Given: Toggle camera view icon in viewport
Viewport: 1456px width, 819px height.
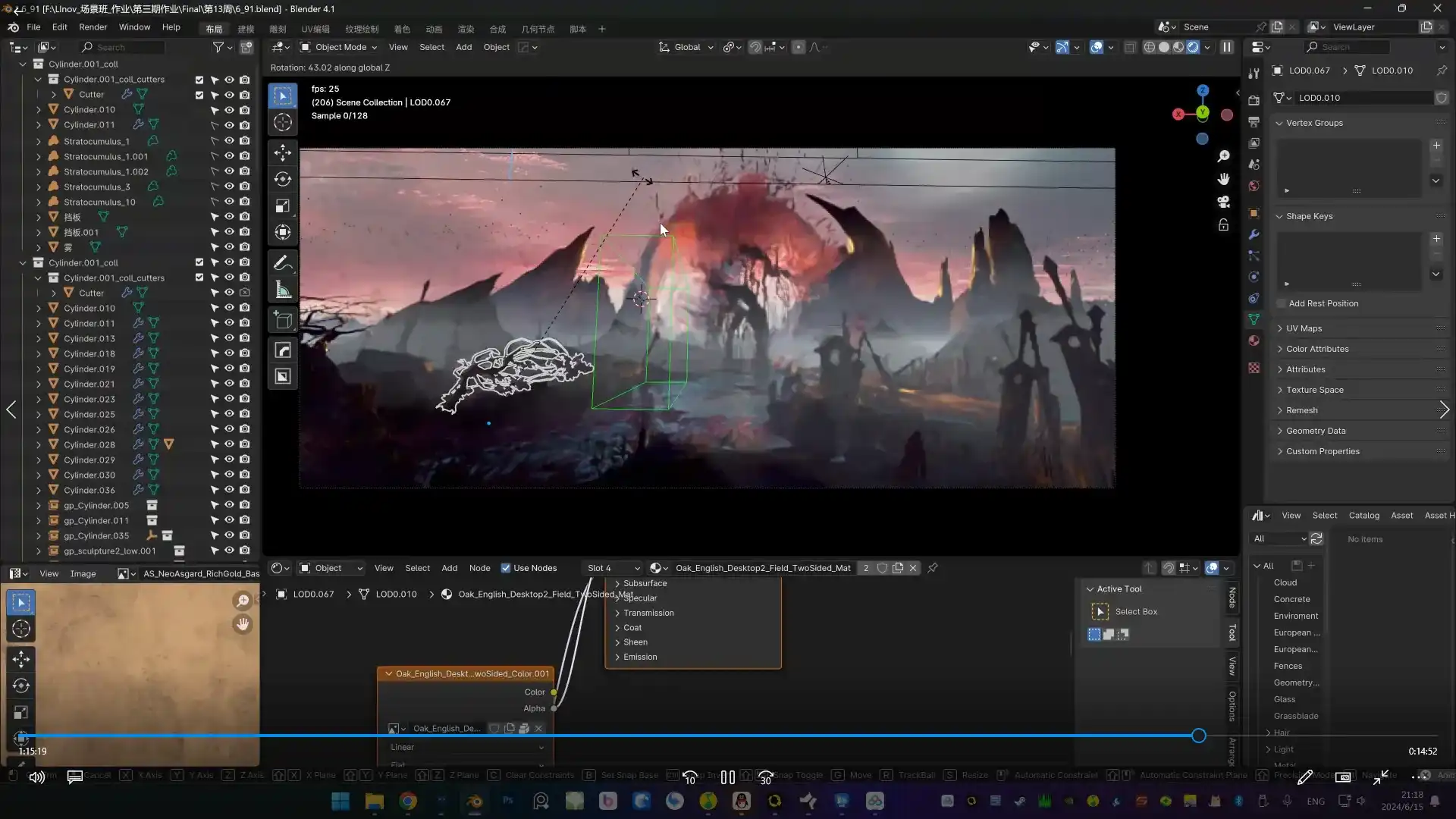Looking at the screenshot, I should point(1223,202).
